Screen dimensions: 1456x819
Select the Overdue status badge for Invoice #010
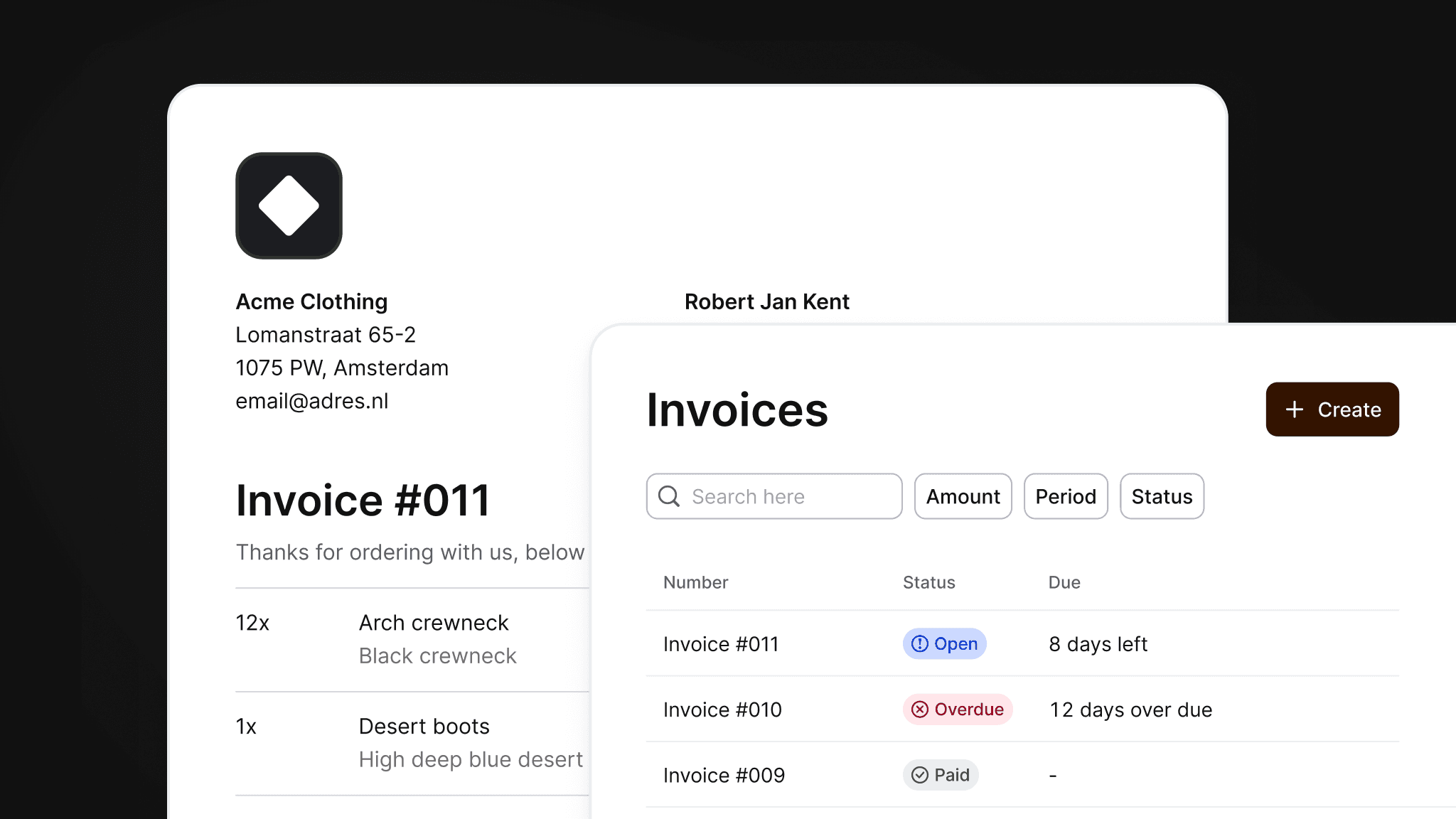click(957, 710)
